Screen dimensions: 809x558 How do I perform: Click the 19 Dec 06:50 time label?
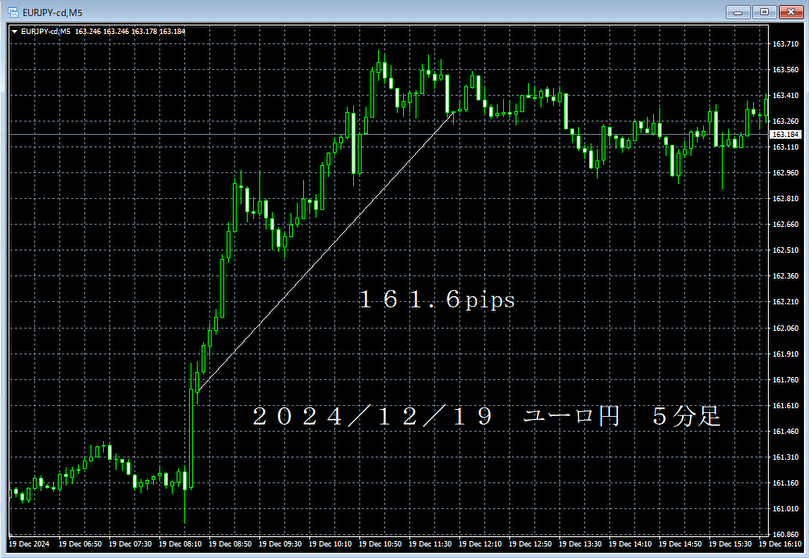coord(80,544)
